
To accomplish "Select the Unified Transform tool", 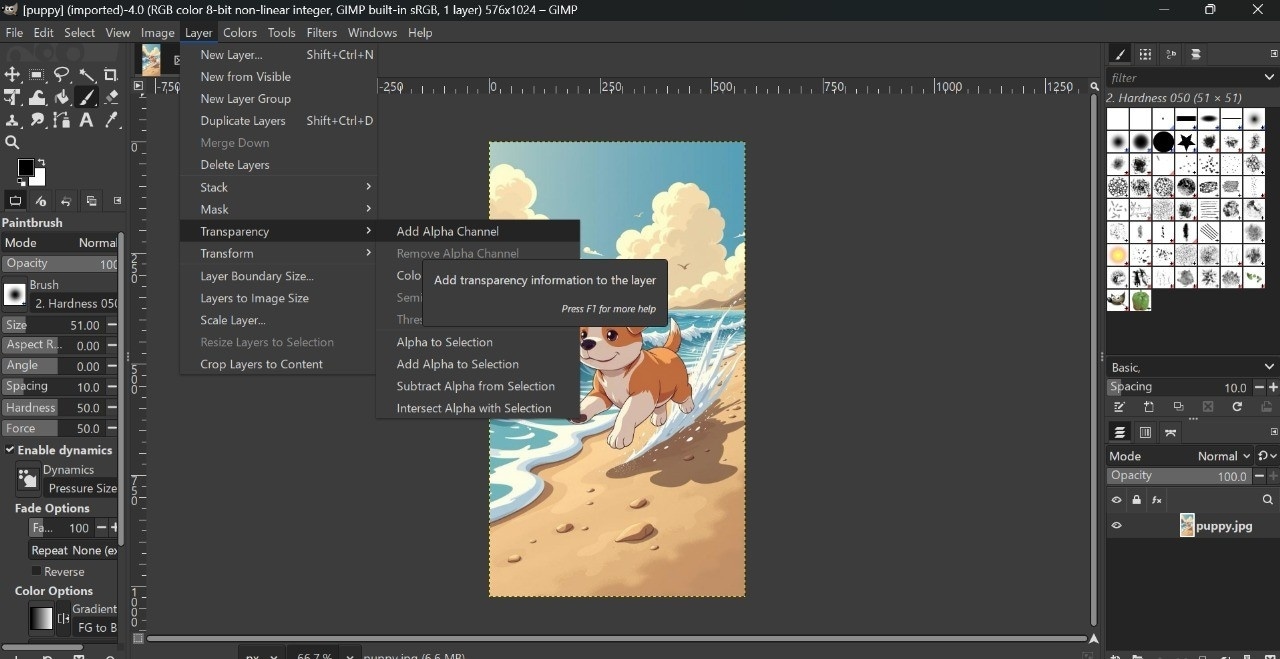I will (12, 98).
